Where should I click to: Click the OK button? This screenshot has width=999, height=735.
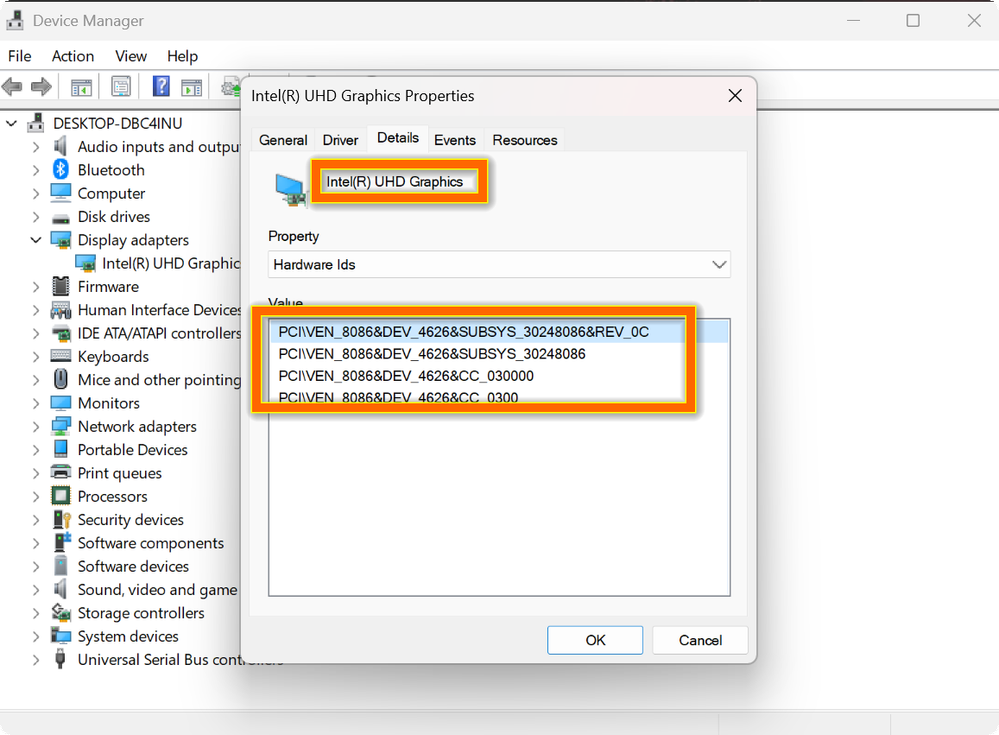coord(595,640)
